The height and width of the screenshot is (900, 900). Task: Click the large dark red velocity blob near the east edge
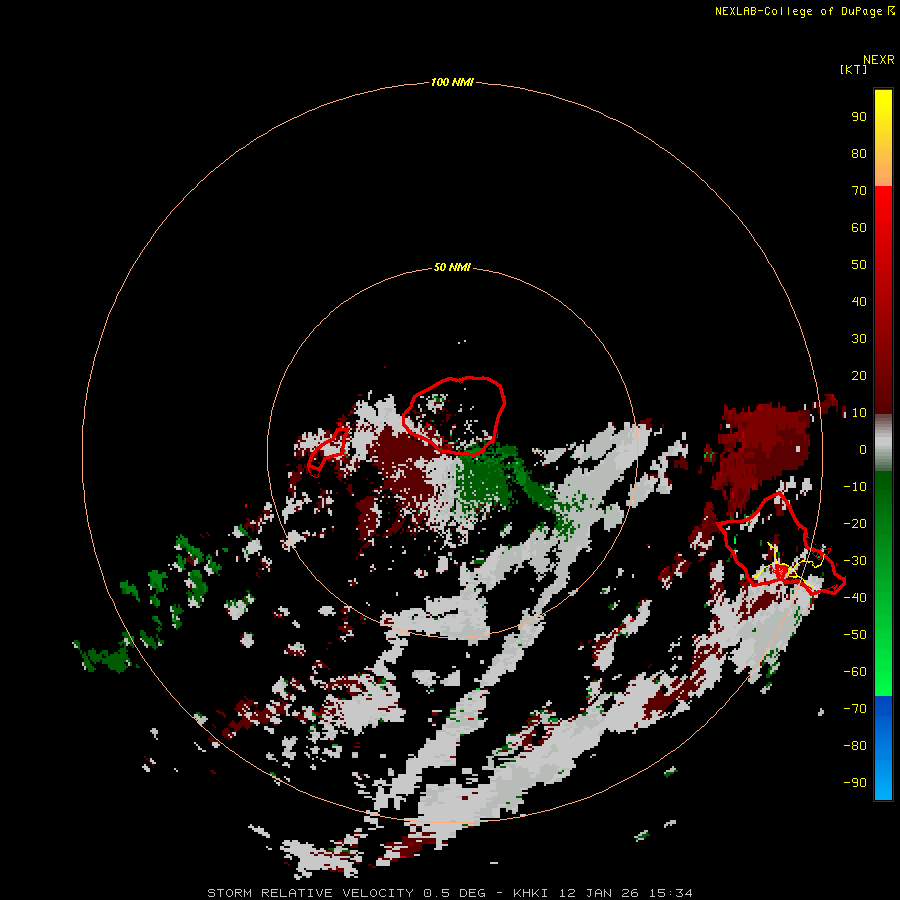(x=761, y=451)
